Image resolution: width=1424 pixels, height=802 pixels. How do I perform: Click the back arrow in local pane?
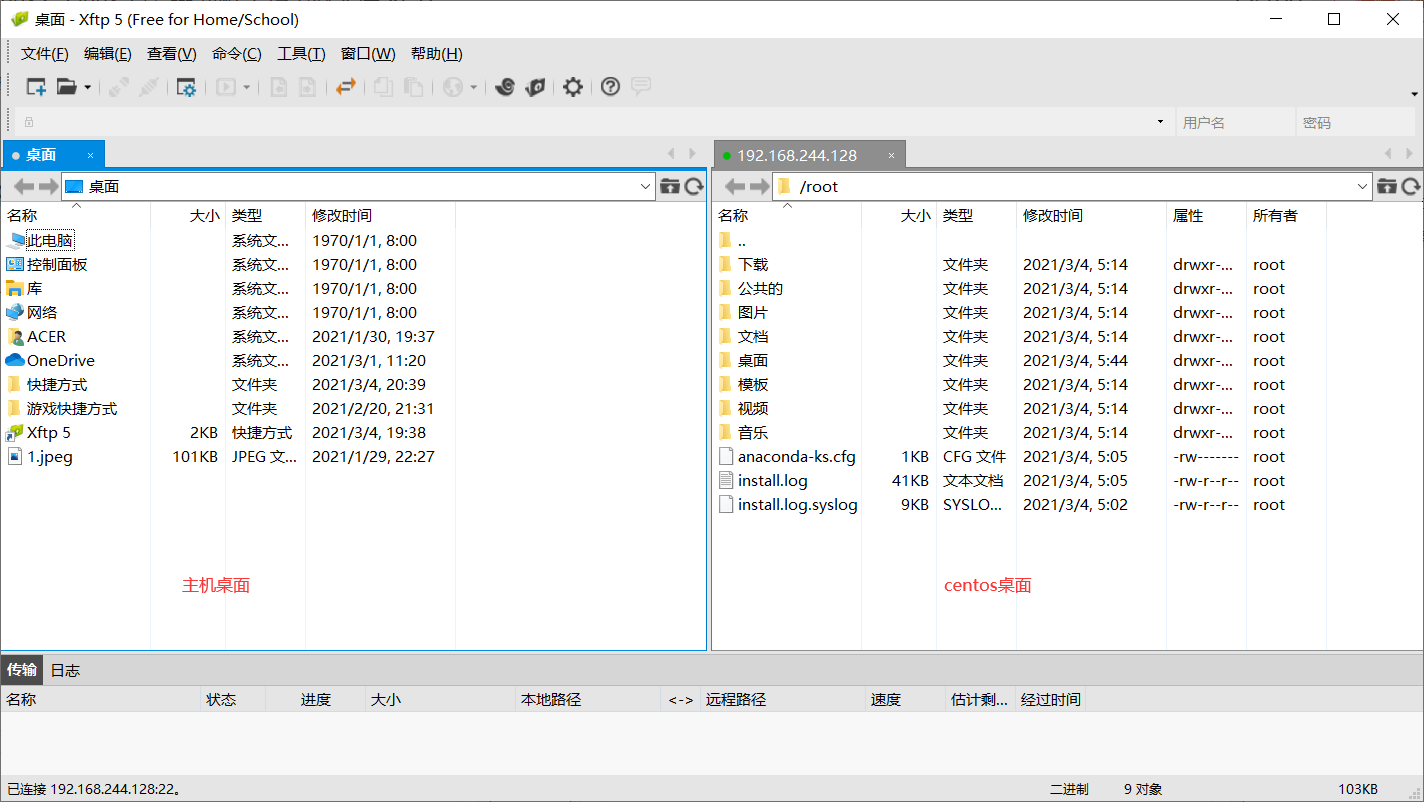click(24, 186)
